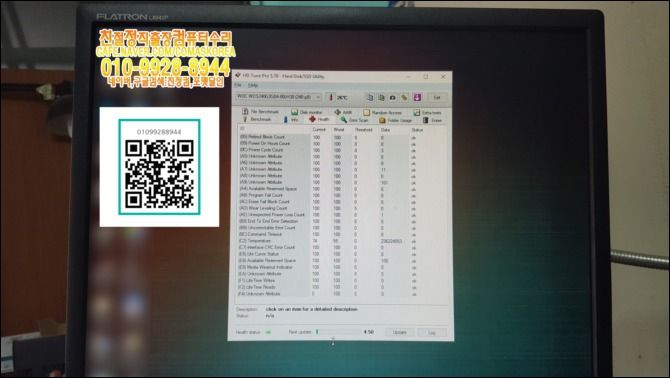Click the purple download arrow icon

417,97
